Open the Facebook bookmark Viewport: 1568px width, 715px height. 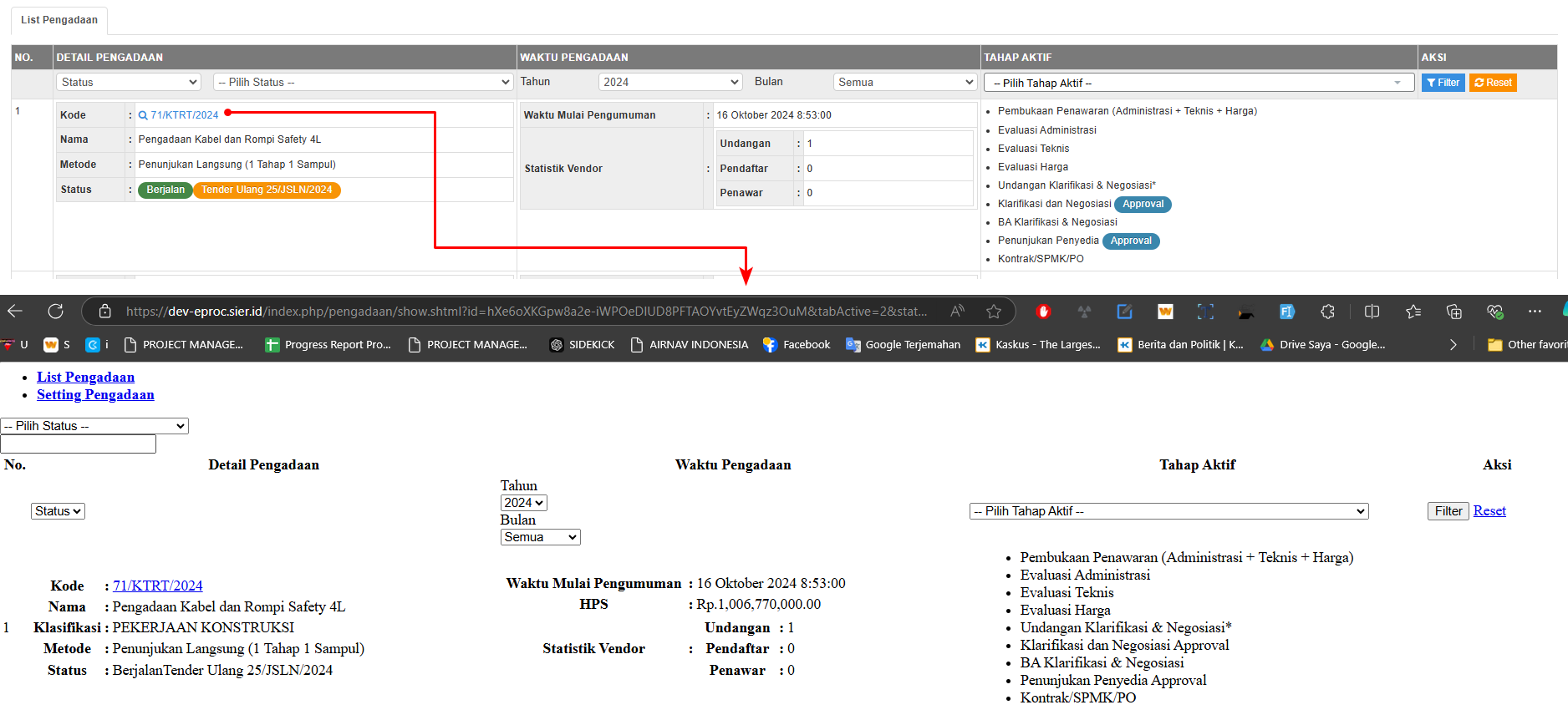[x=797, y=345]
